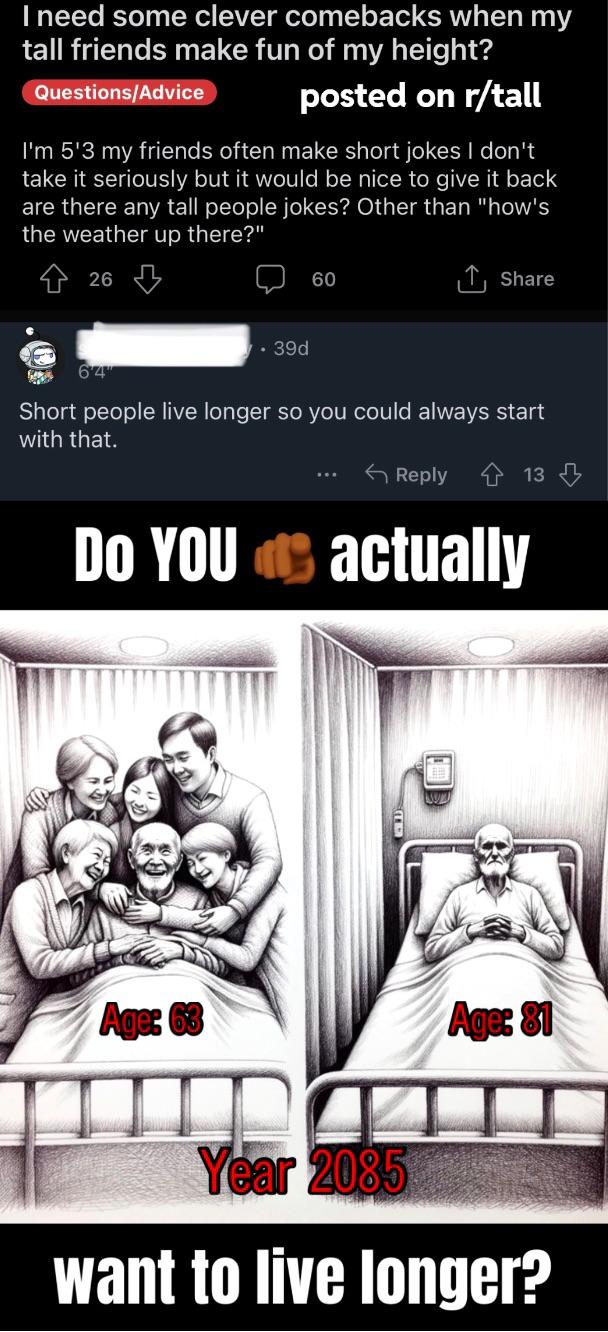Viewport: 608px width, 1332px height.
Task: Click the redacted commenter username
Action: coord(163,343)
